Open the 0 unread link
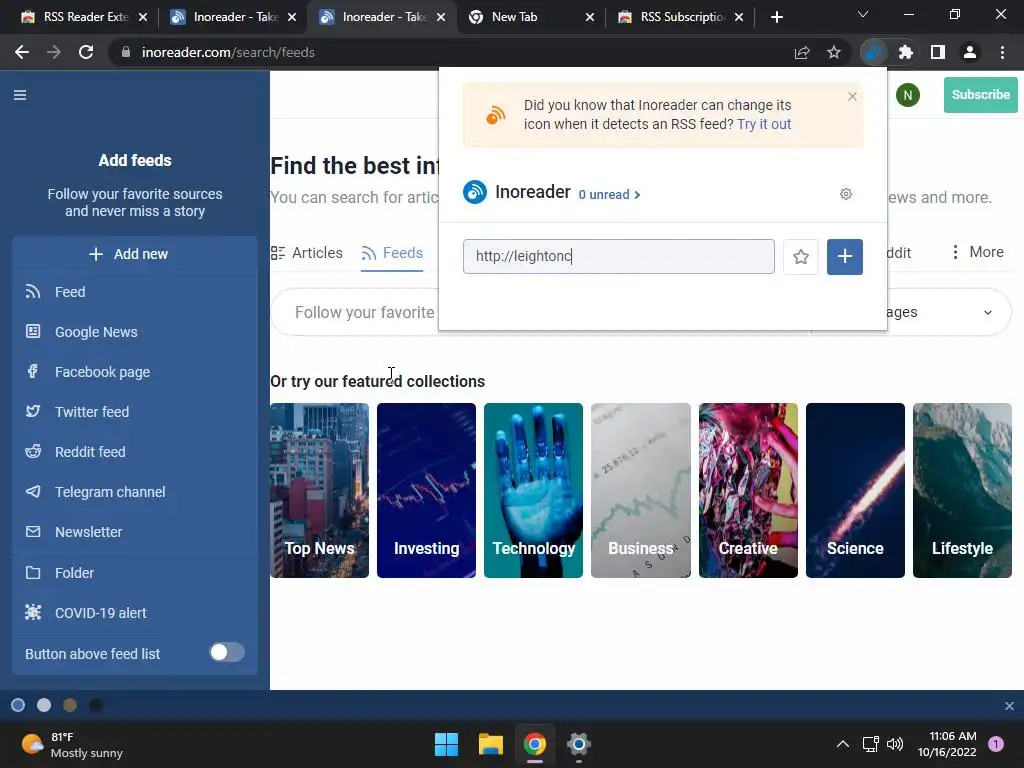Image resolution: width=1024 pixels, height=768 pixels. click(609, 195)
